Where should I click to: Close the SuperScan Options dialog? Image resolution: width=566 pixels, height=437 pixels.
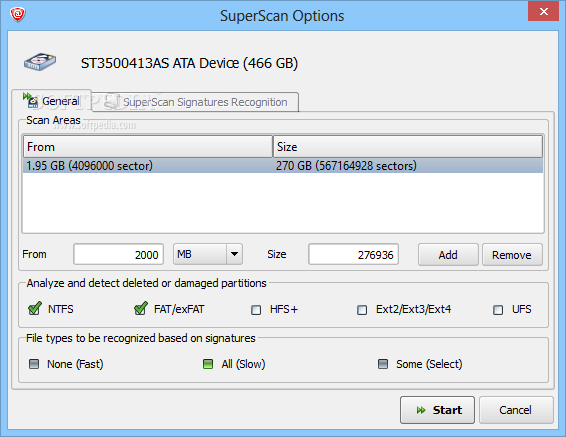pos(544,11)
